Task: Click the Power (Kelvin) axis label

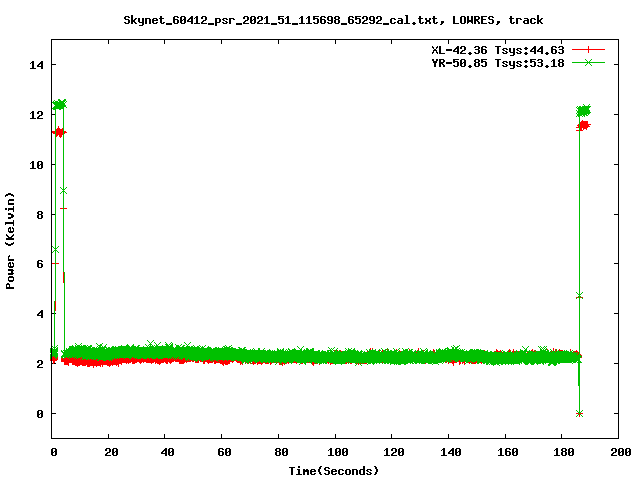Action: click(x=10, y=241)
